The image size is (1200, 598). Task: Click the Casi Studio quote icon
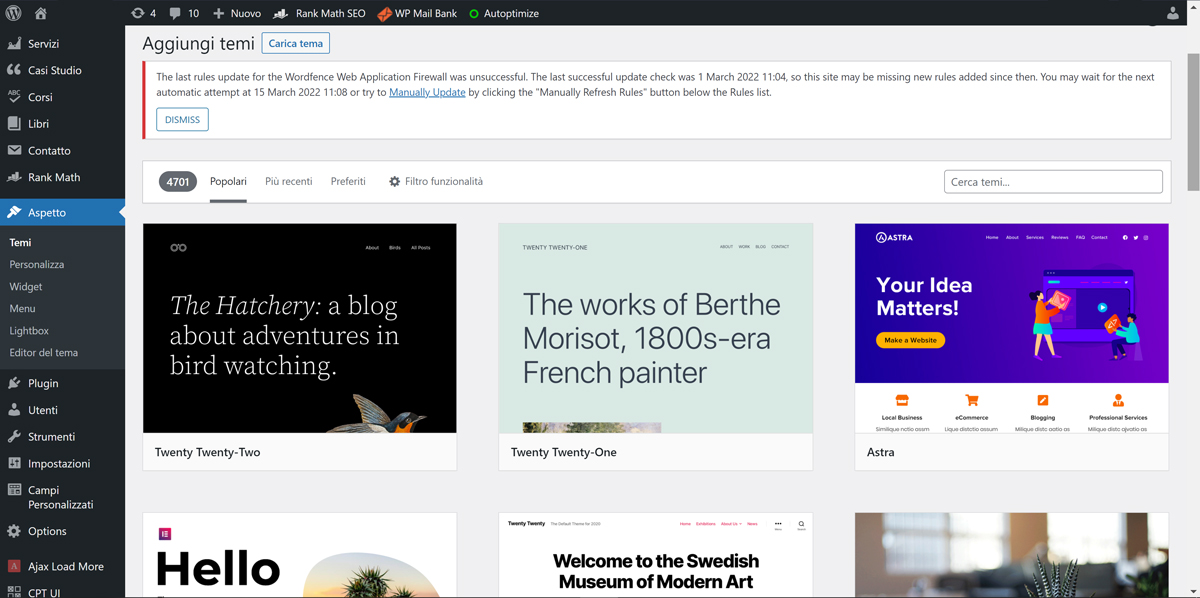[14, 70]
